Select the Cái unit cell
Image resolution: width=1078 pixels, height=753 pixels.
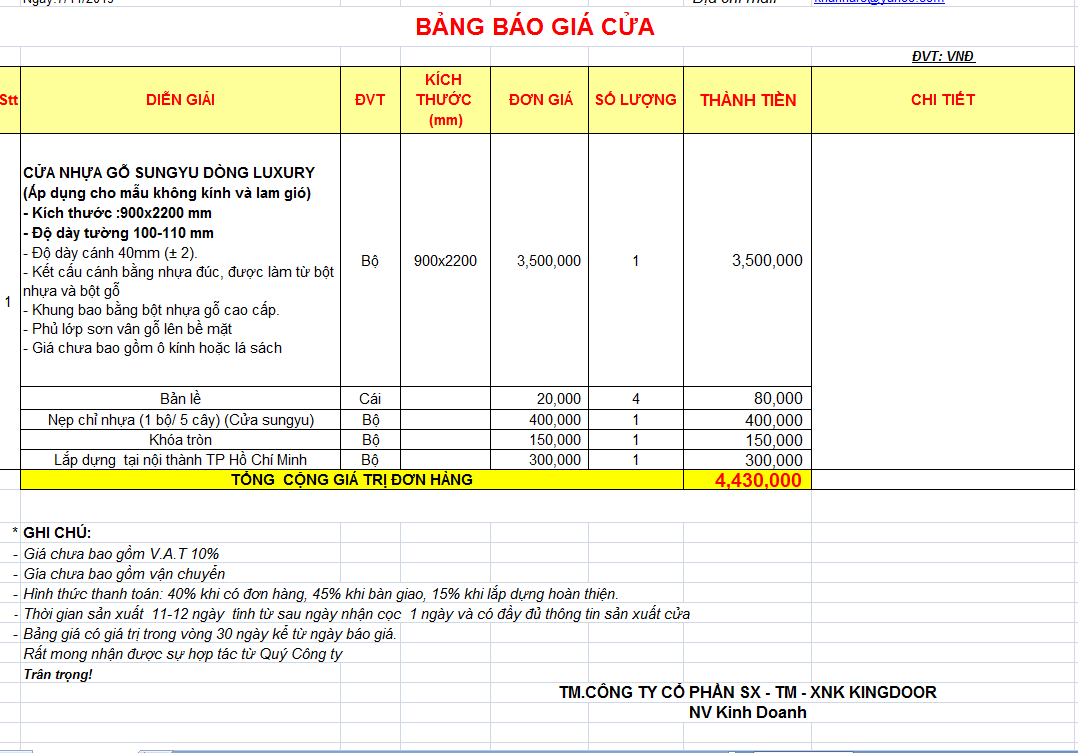[371, 398]
